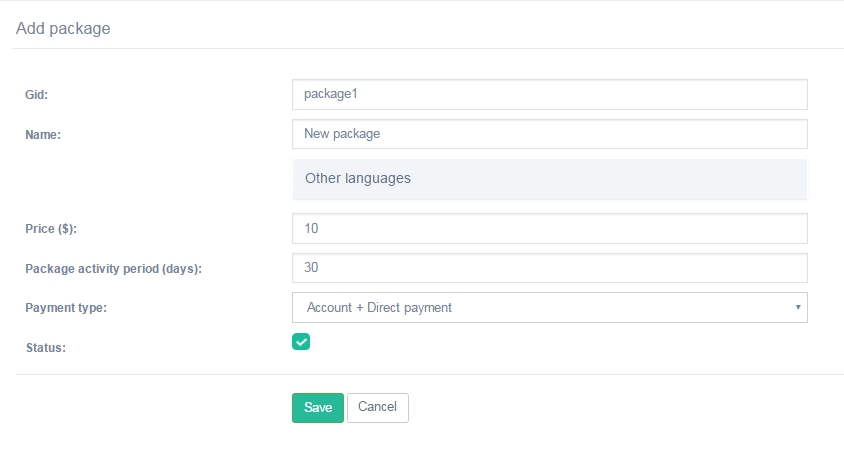Click the 'Payment type:' label
The image size is (844, 451).
click(66, 308)
